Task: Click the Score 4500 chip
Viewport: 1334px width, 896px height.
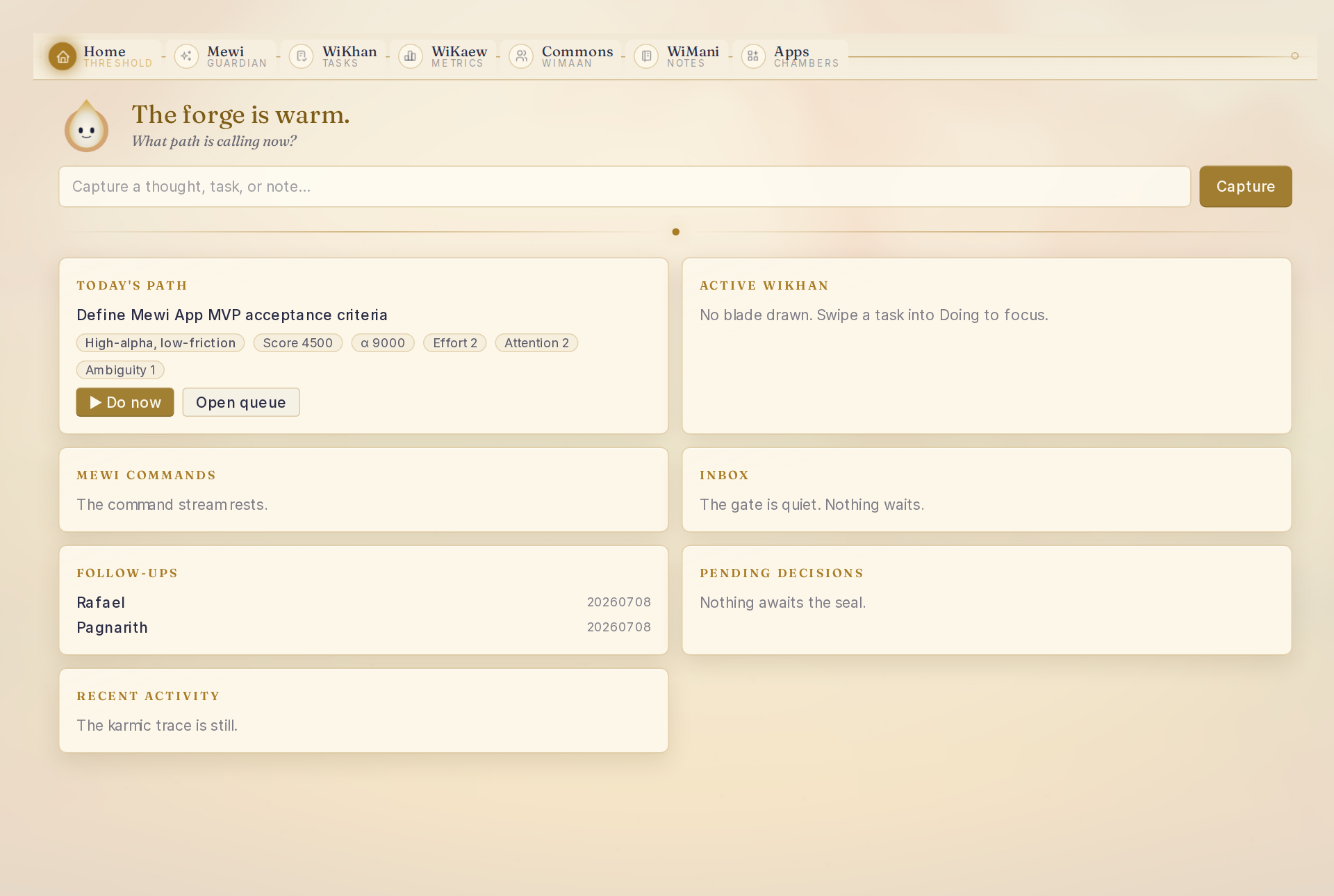Action: click(x=298, y=343)
